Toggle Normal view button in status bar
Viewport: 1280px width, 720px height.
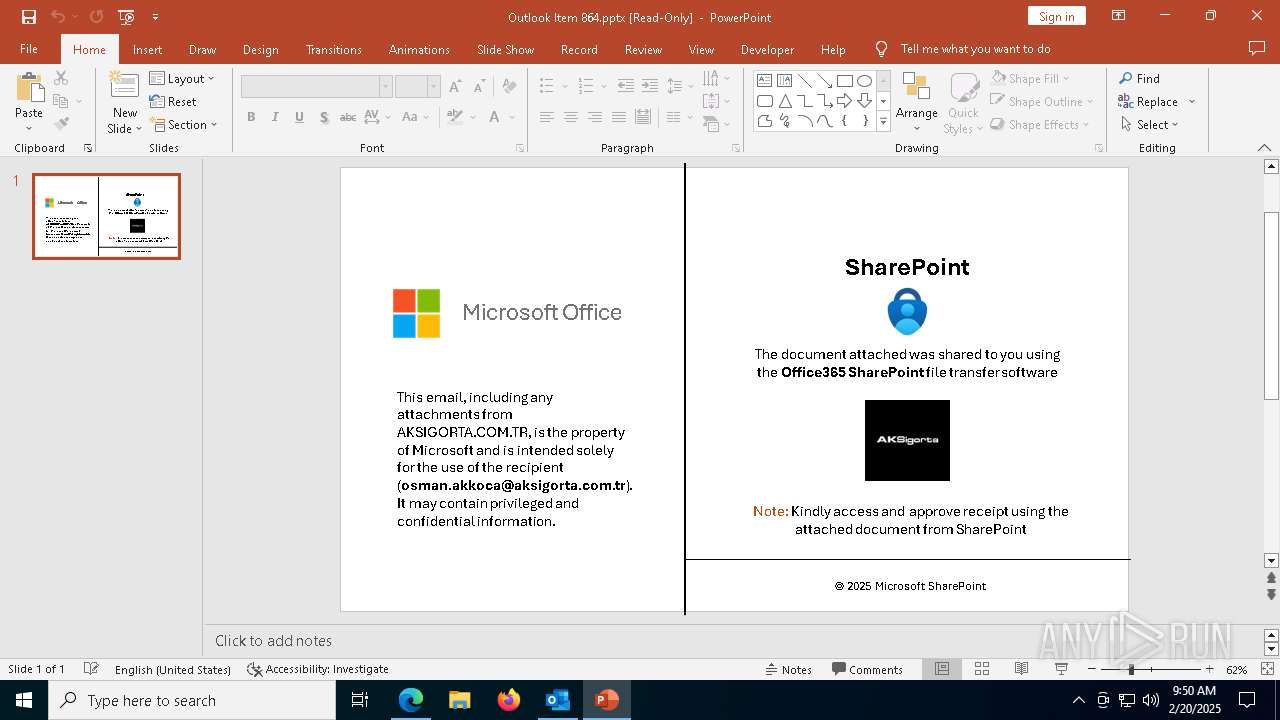pos(942,669)
